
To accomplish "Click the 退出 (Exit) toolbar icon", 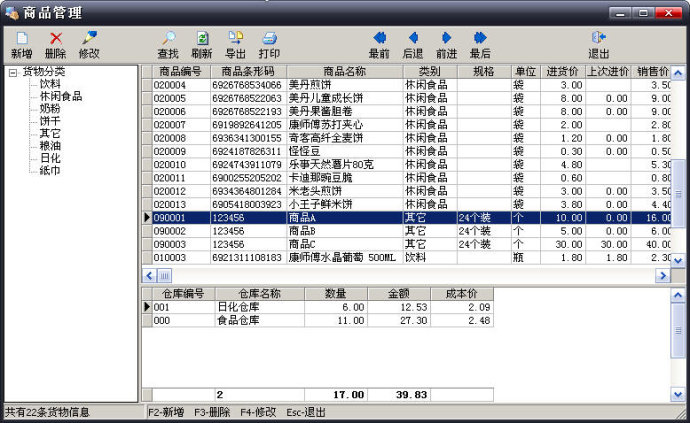I will pos(599,38).
